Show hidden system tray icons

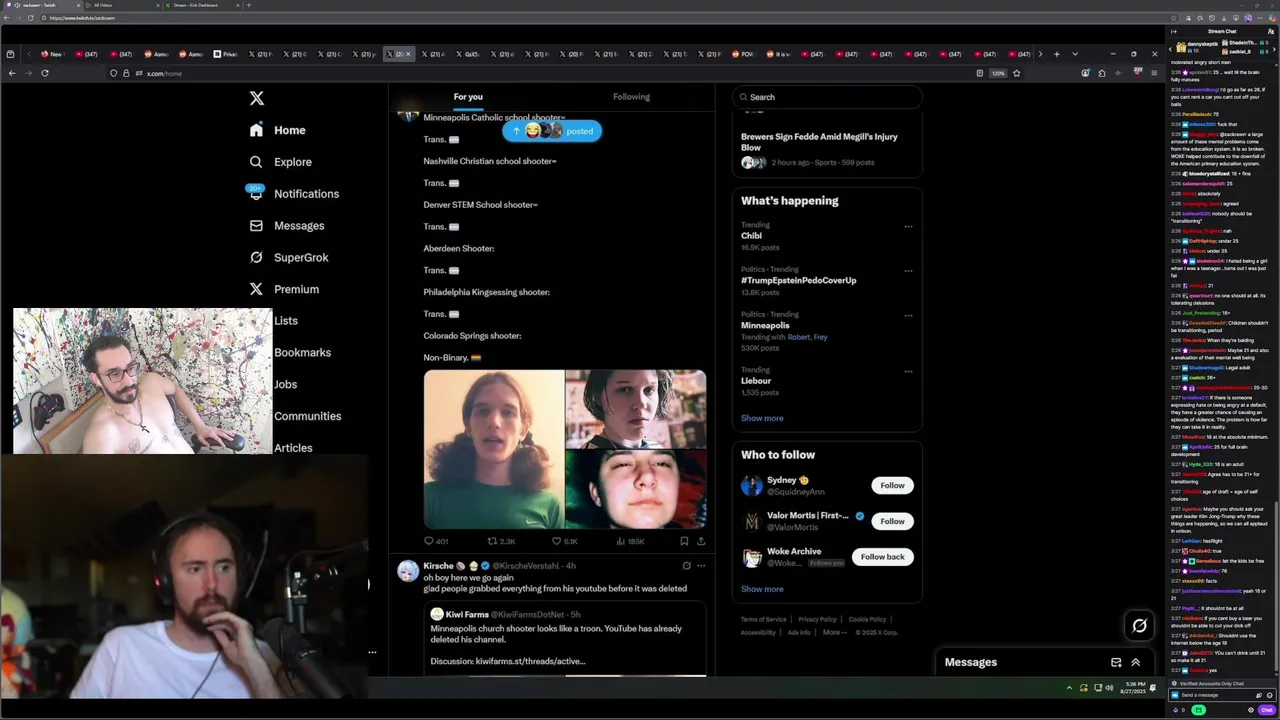tap(1069, 688)
